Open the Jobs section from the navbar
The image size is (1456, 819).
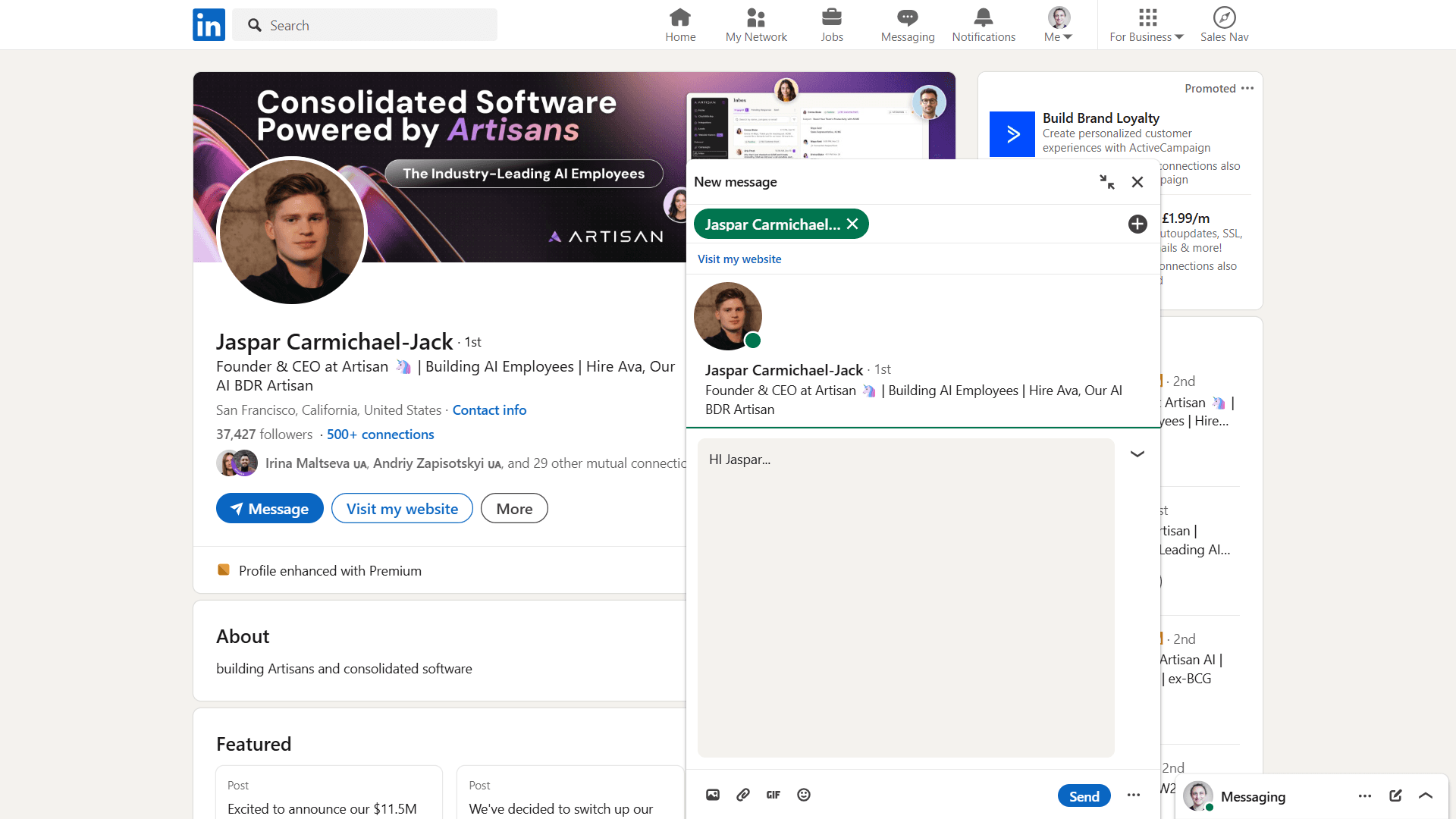click(x=832, y=24)
